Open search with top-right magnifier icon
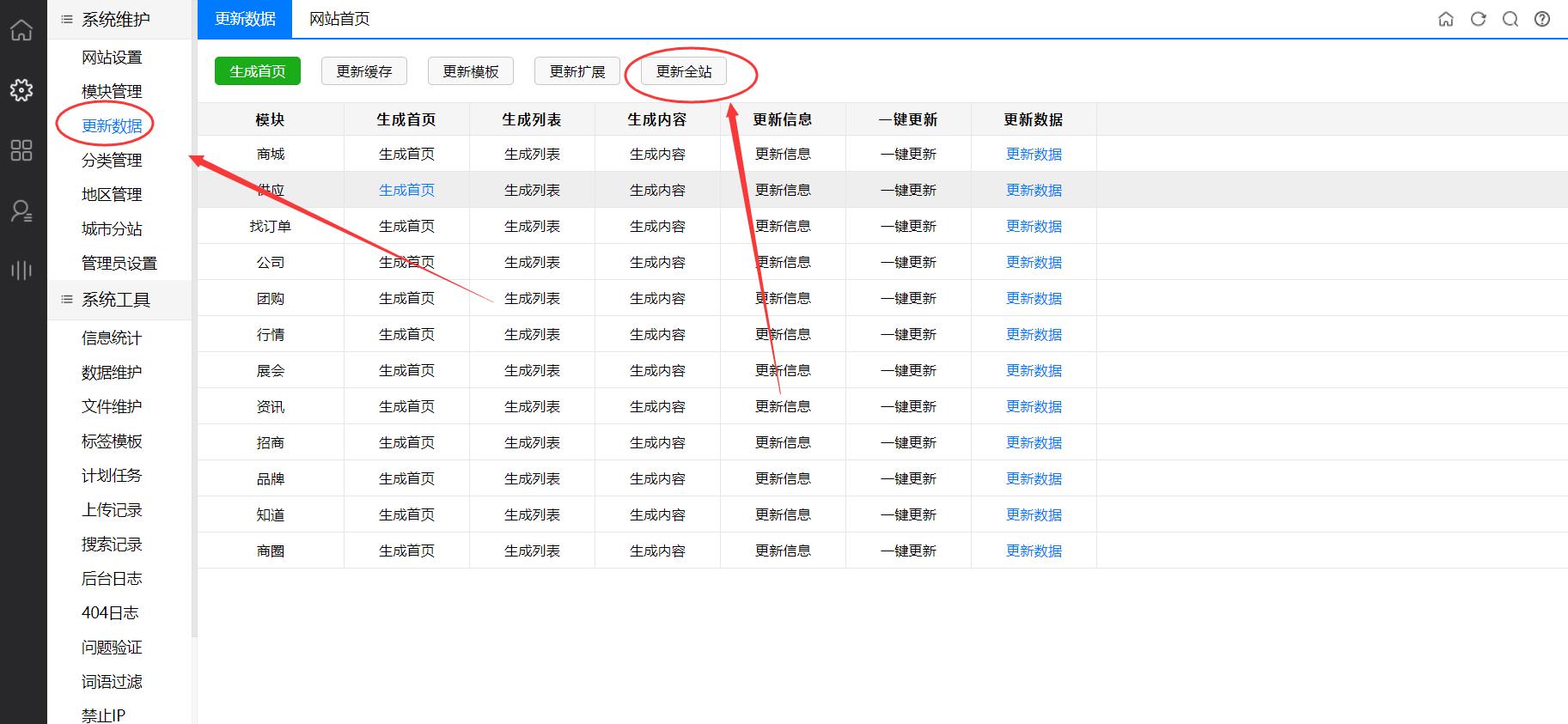This screenshot has height=724, width=1568. (x=1510, y=19)
